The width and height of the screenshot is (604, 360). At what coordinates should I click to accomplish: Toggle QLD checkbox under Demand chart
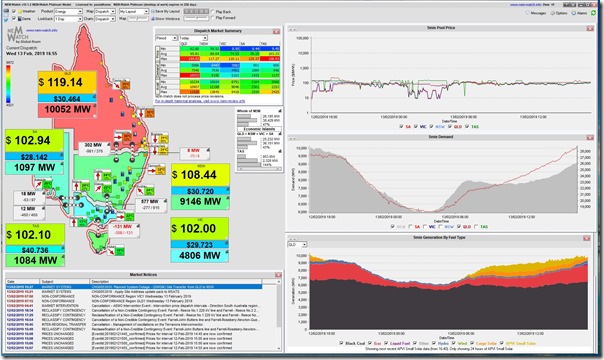459,227
